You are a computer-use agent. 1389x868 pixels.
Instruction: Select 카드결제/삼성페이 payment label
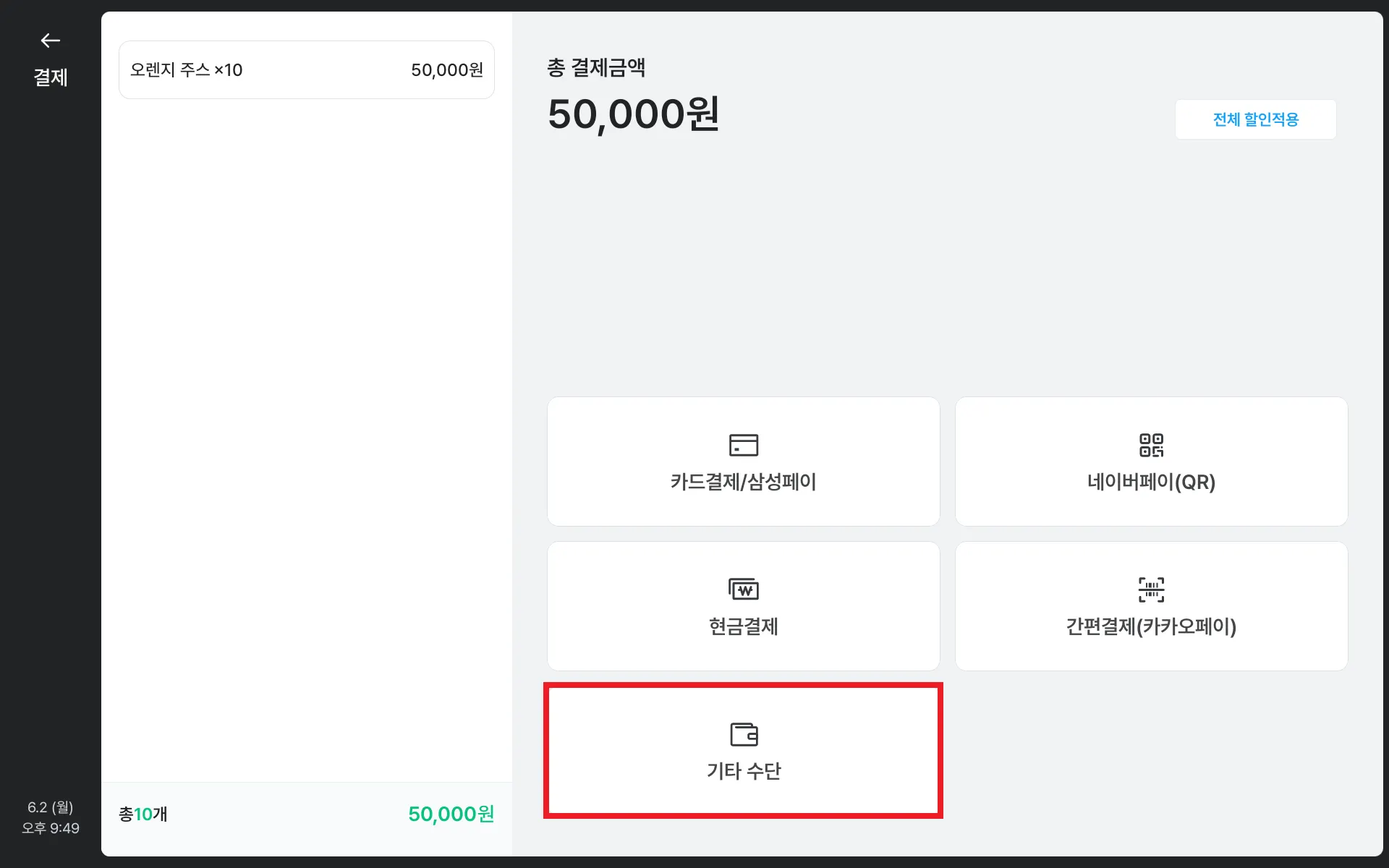click(743, 482)
